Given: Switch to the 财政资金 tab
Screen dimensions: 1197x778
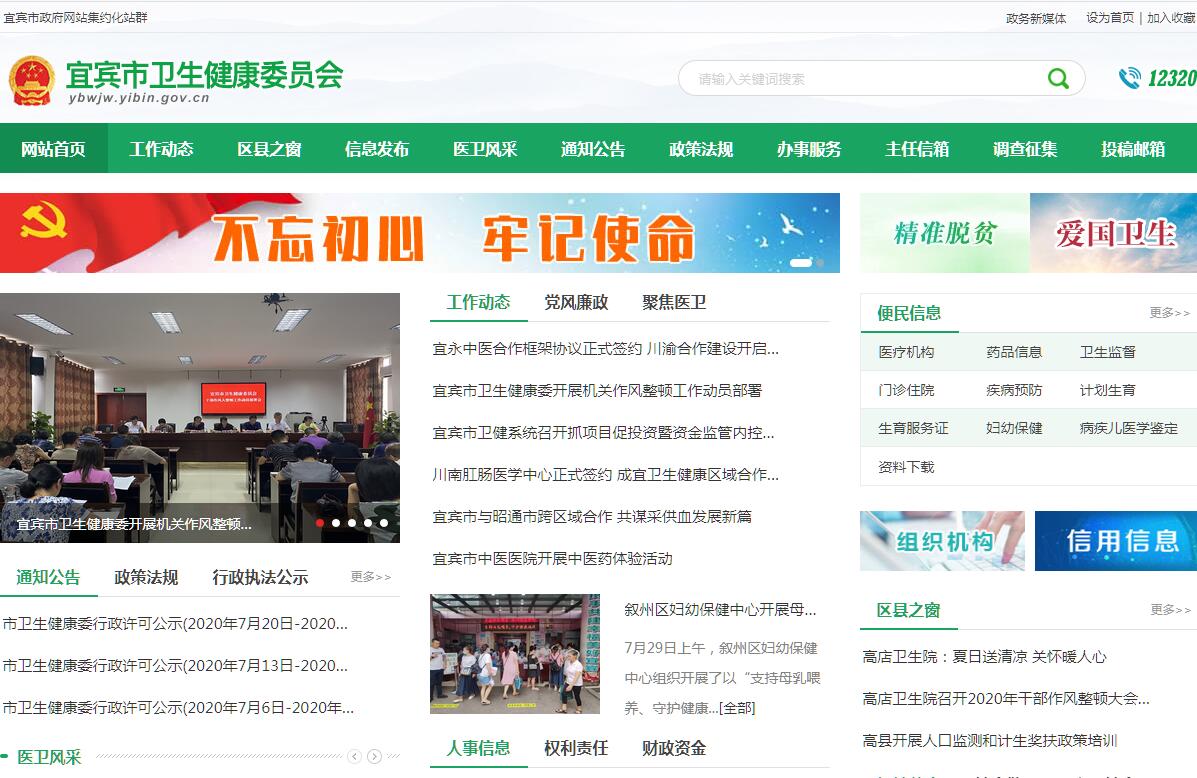Looking at the screenshot, I should coord(674,748).
